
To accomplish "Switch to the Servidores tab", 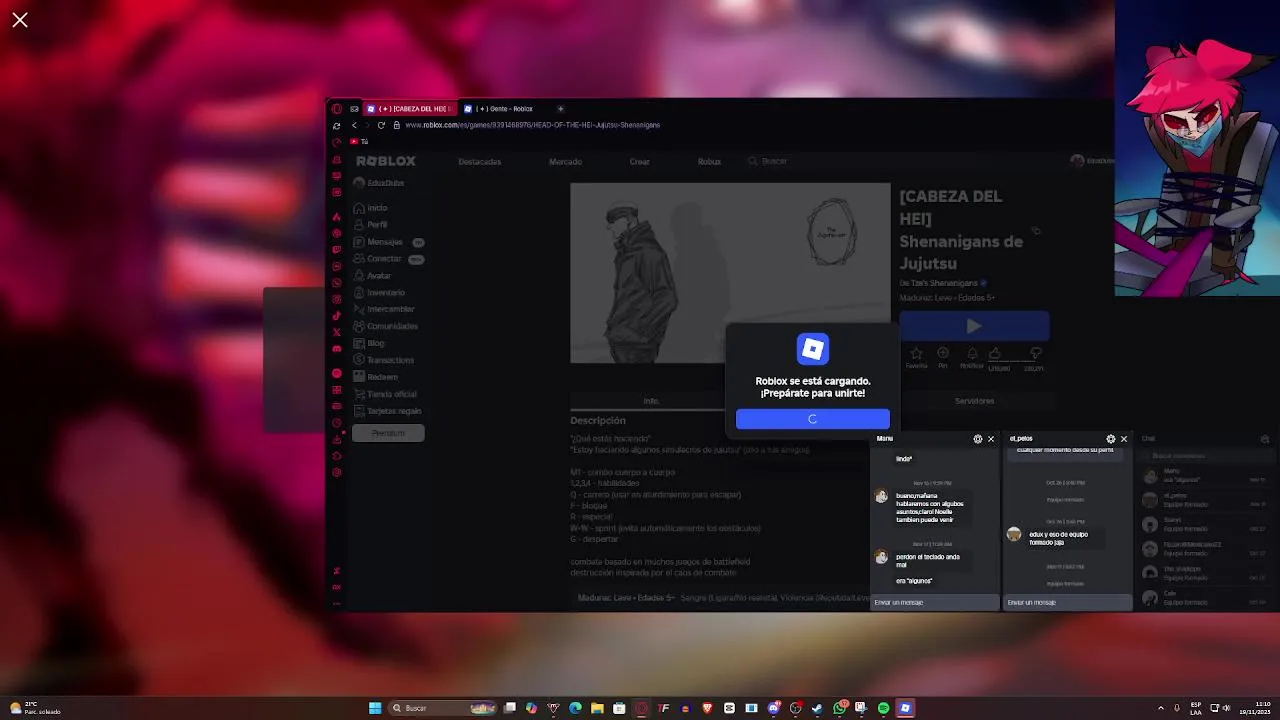I will coord(974,401).
